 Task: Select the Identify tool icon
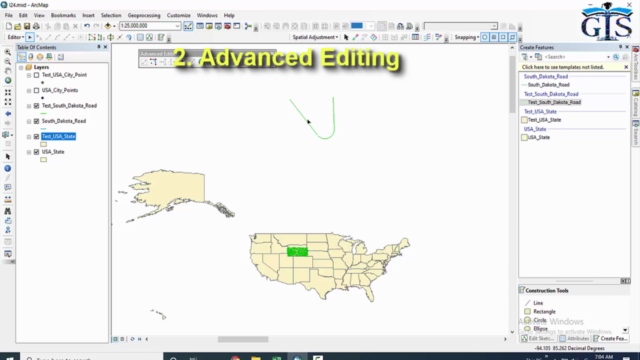(x=8, y=168)
